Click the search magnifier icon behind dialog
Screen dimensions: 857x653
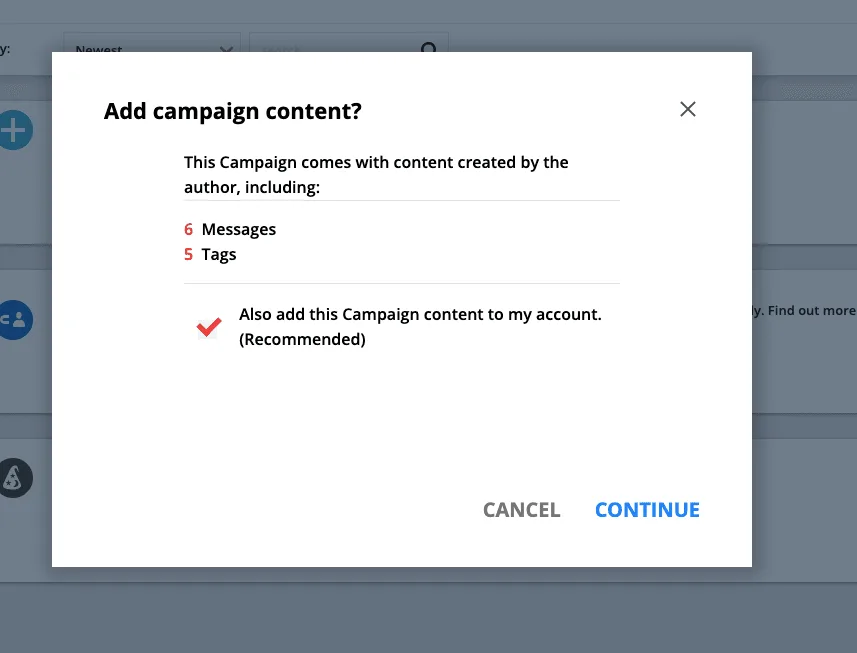pyautogui.click(x=429, y=48)
